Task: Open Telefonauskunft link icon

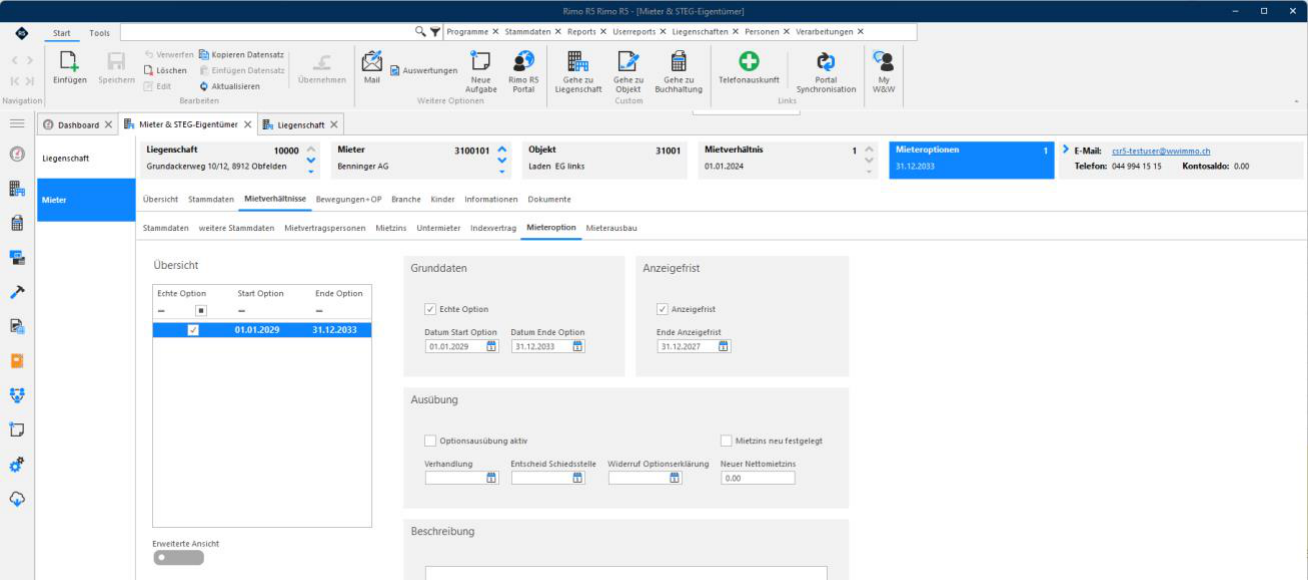Action: [x=749, y=62]
